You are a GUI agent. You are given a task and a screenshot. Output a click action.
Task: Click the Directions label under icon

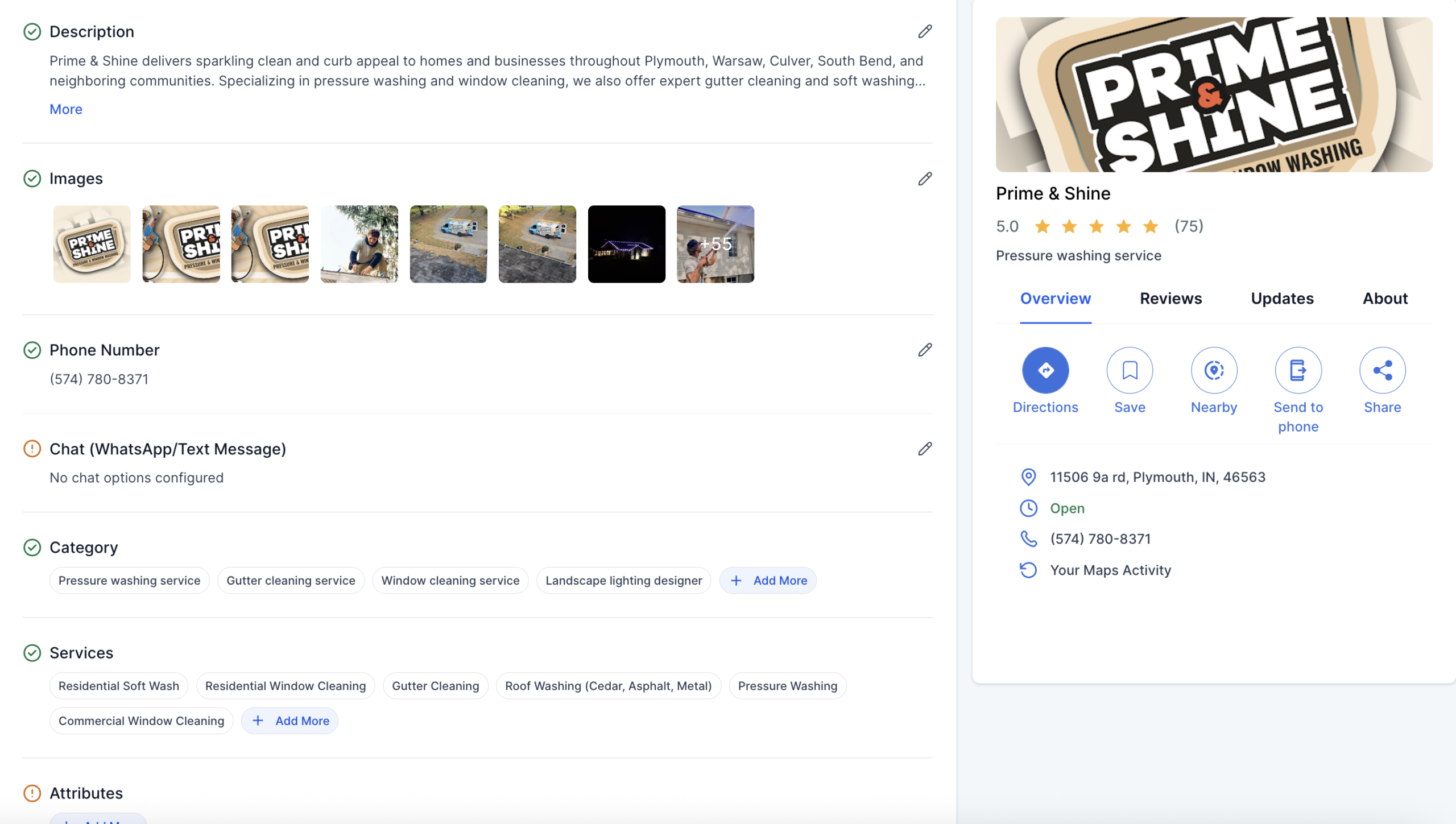tap(1045, 408)
